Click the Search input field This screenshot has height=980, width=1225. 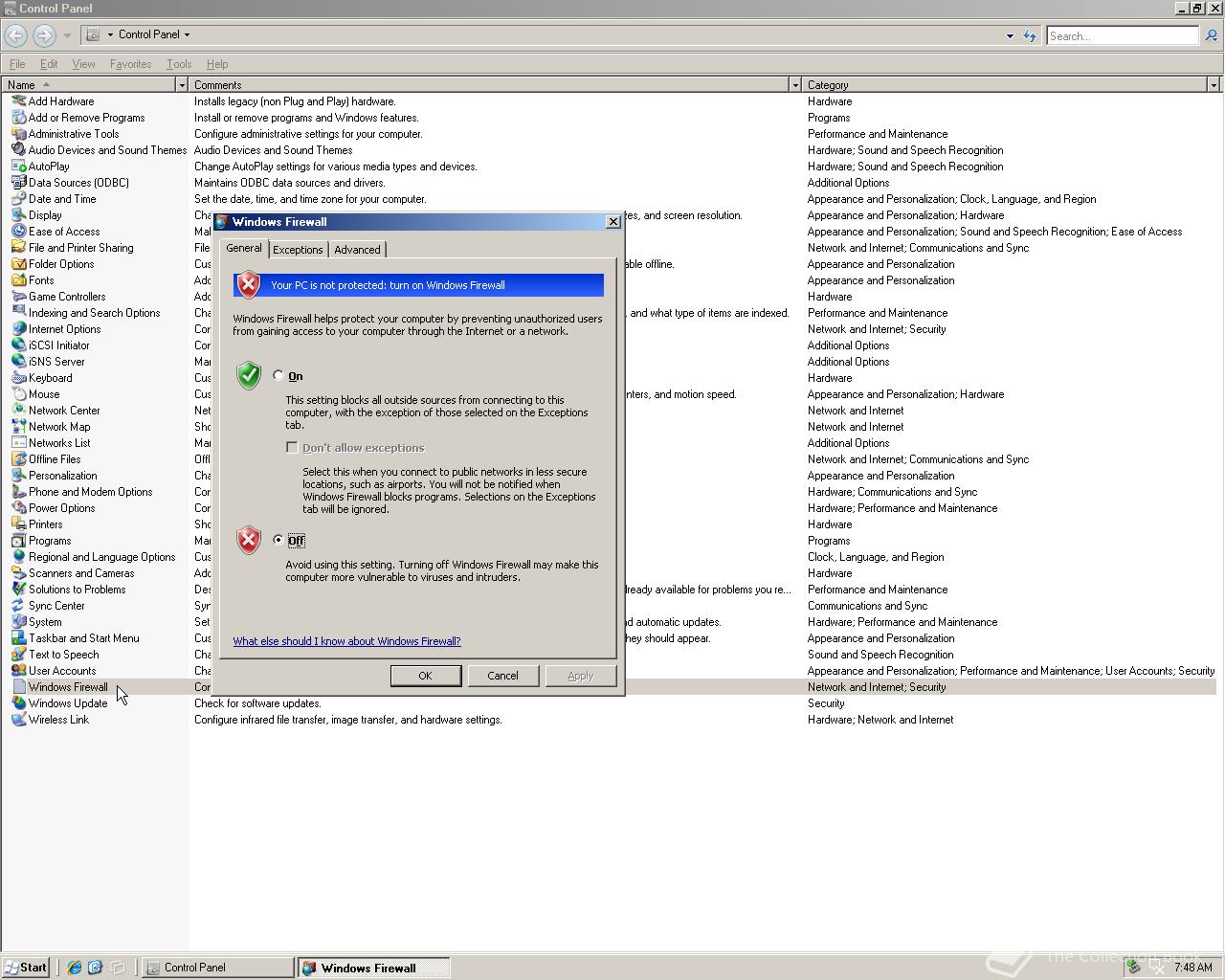(x=1122, y=36)
